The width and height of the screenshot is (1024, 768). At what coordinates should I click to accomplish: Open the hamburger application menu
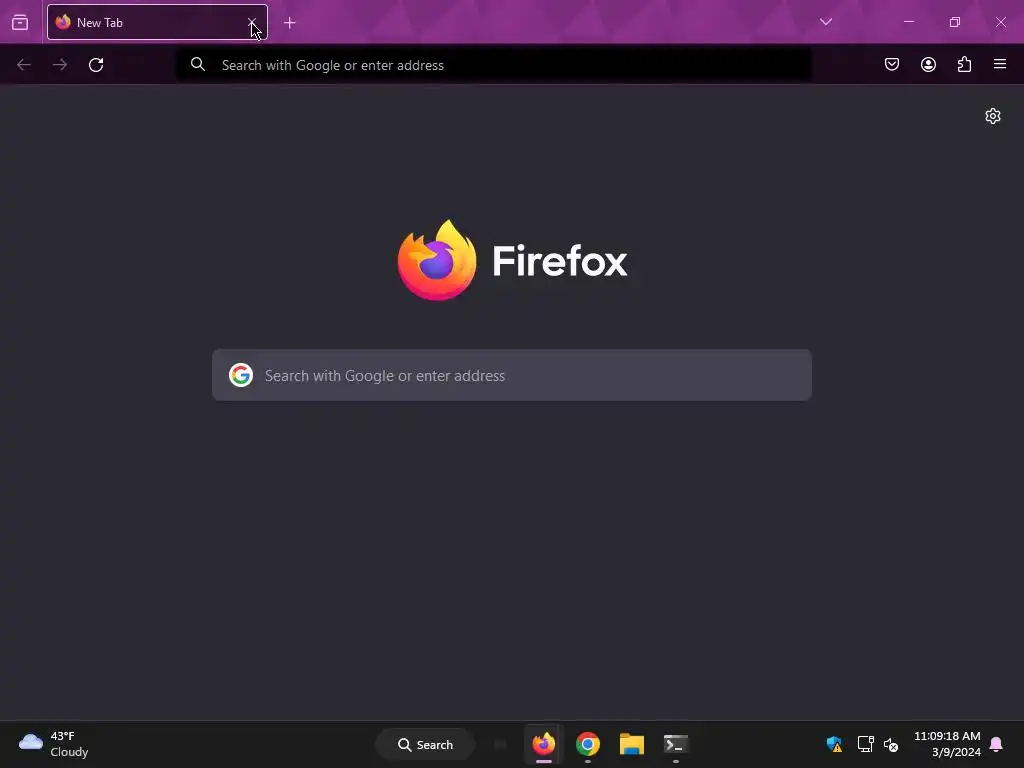click(1000, 64)
